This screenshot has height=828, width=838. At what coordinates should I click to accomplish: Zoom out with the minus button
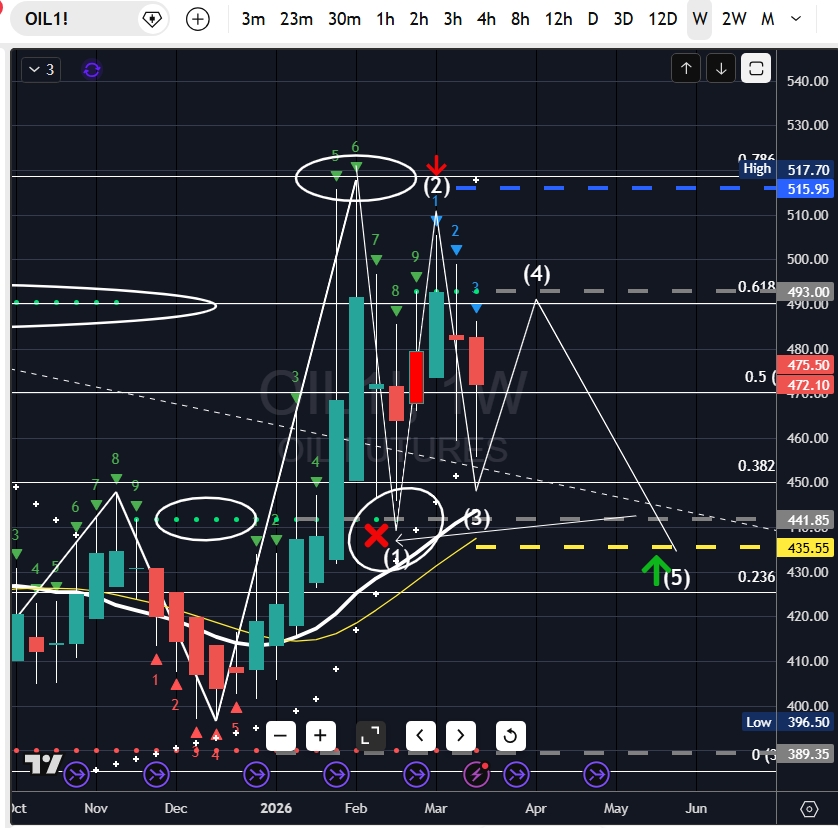pos(281,736)
